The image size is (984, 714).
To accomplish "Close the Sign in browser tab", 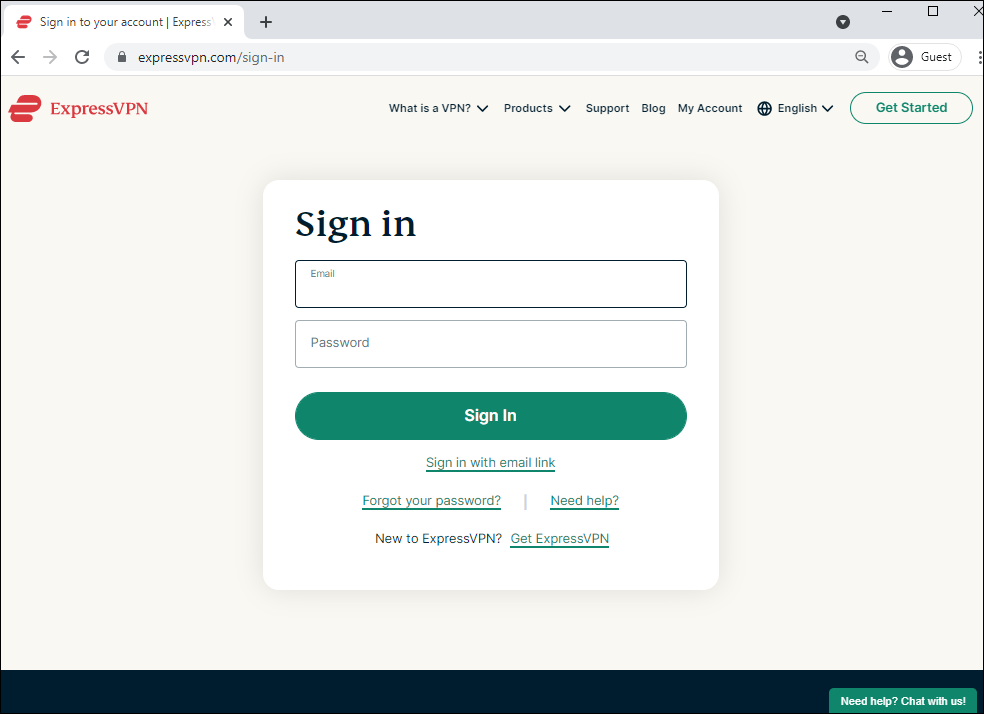I will [x=228, y=22].
